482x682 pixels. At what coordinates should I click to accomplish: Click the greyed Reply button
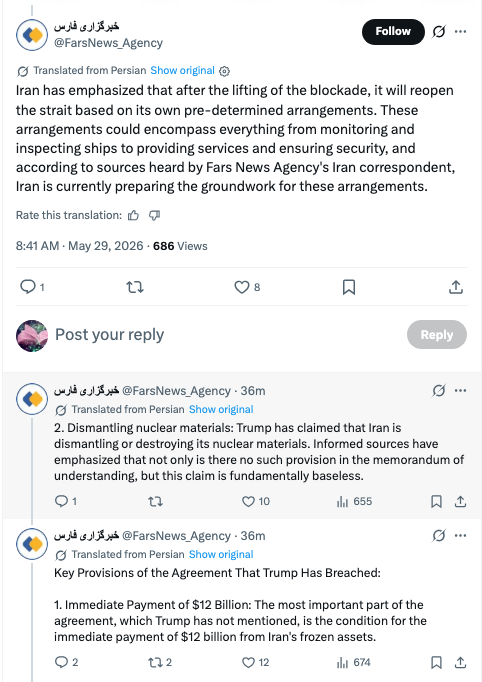[437, 334]
